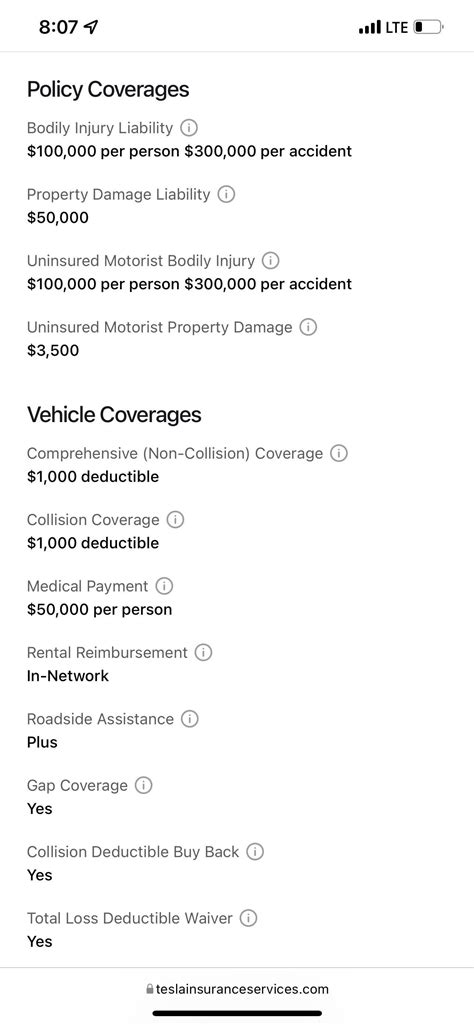474x1025 pixels.
Task: Select the teslainsuranceservices.com address bar
Action: tap(237, 989)
